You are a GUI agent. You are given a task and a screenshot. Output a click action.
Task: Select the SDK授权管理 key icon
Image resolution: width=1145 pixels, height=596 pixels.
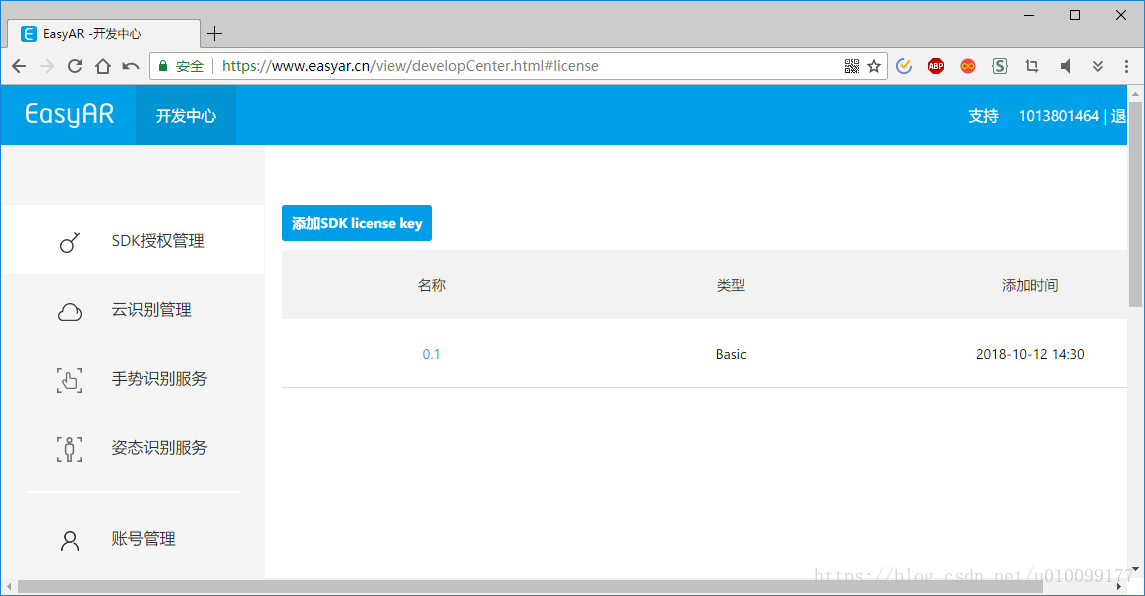click(x=69, y=241)
